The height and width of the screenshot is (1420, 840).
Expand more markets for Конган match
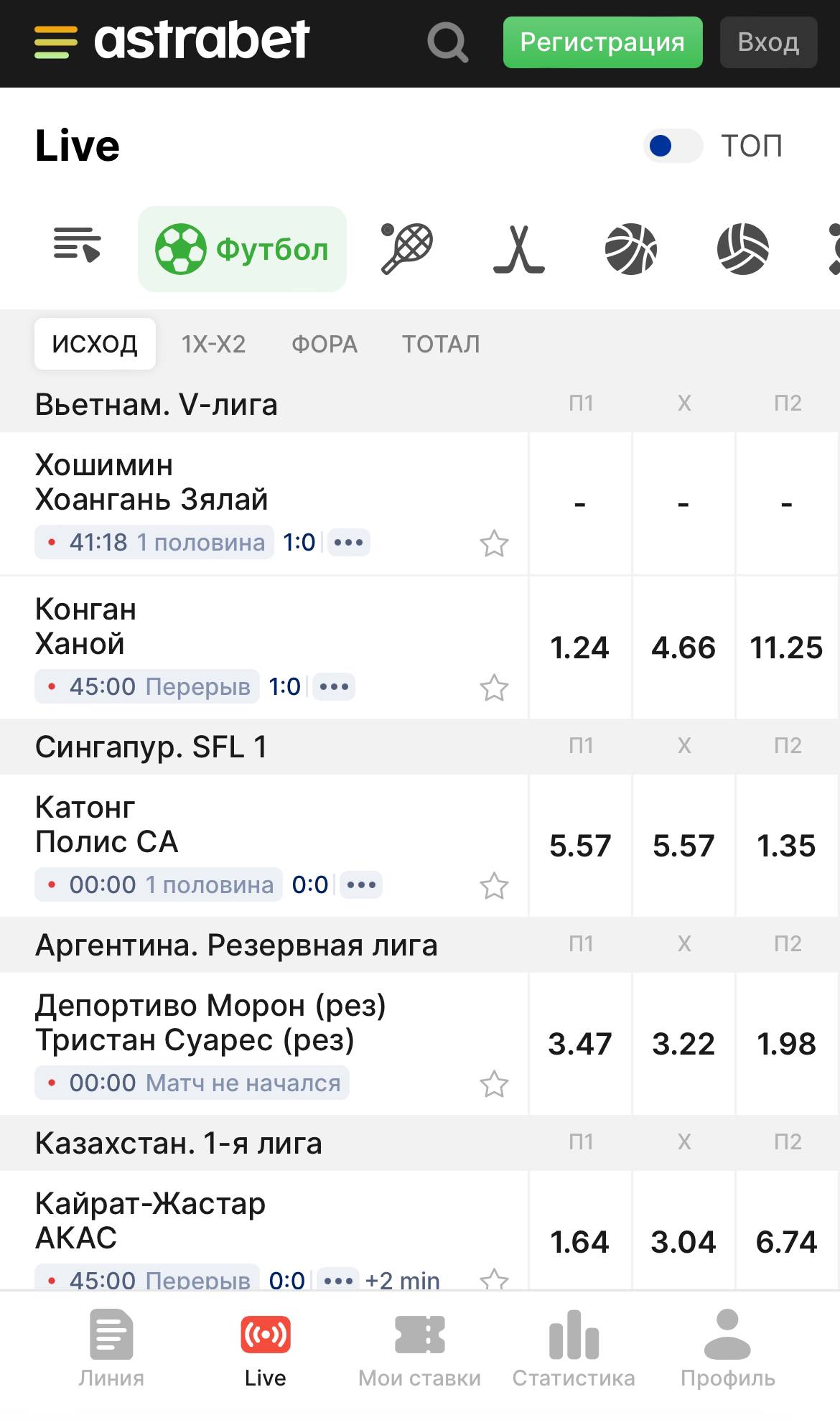334,687
